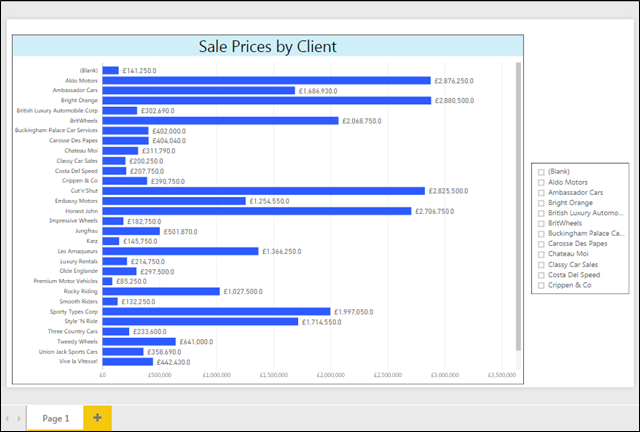This screenshot has height=432, width=640.
Task: Enable the Ambassador Cars slicer checkbox
Action: click(x=543, y=192)
